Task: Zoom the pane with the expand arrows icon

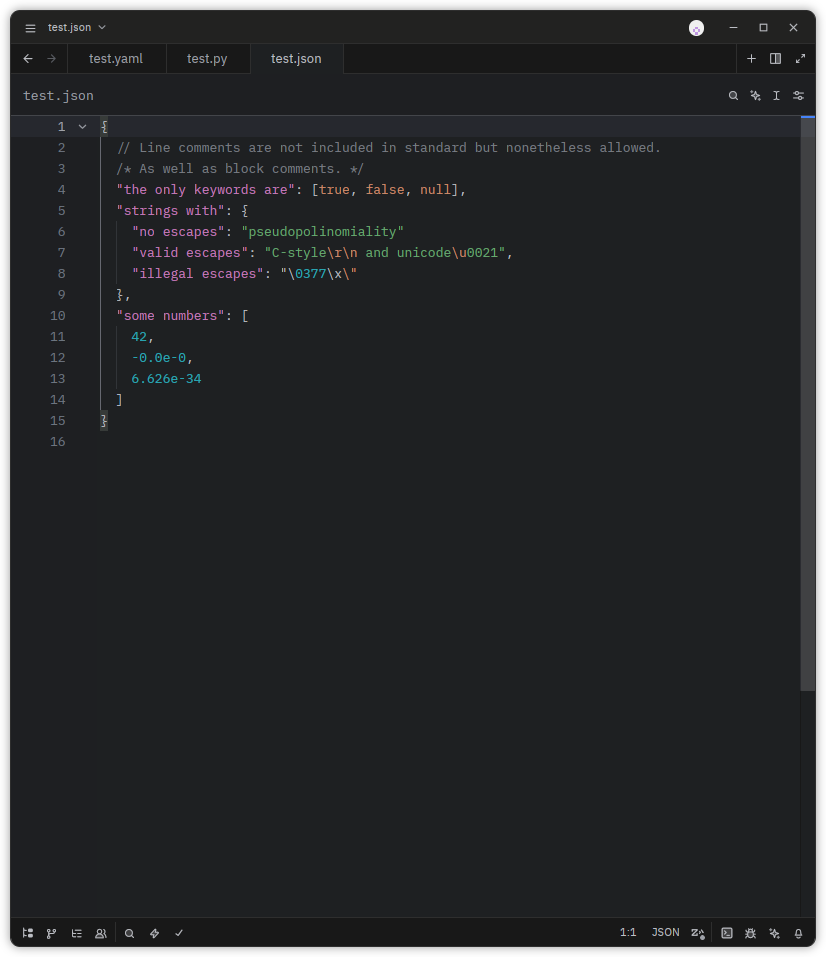Action: coord(800,59)
